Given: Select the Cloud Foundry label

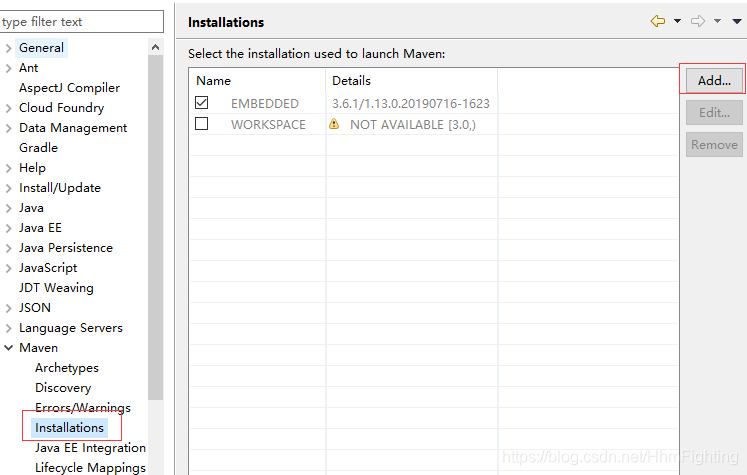Looking at the screenshot, I should pos(61,108).
